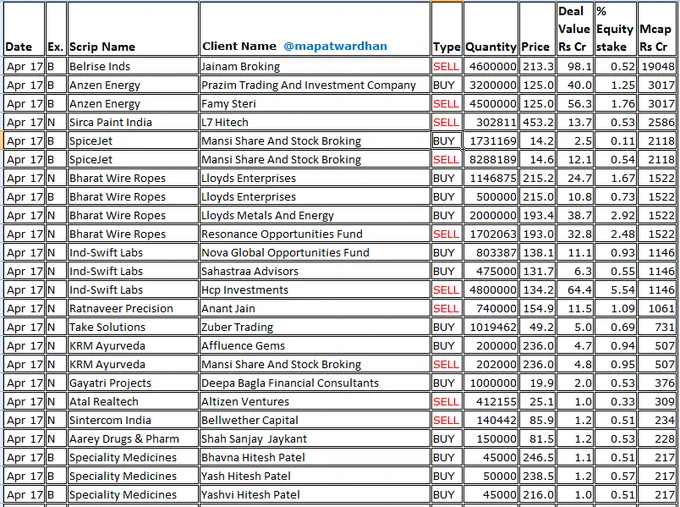Screen dimensions: 680x507
Task: Select the 'Scrip Name' column header
Action: pos(133,29)
